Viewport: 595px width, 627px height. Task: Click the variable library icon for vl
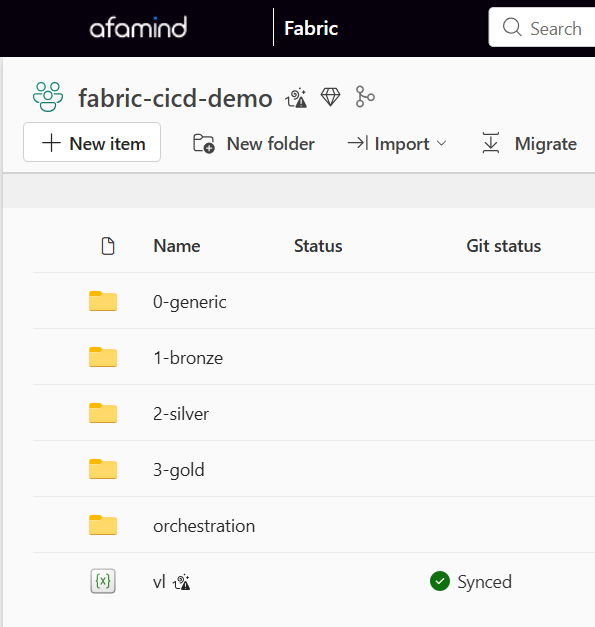pyautogui.click(x=103, y=581)
